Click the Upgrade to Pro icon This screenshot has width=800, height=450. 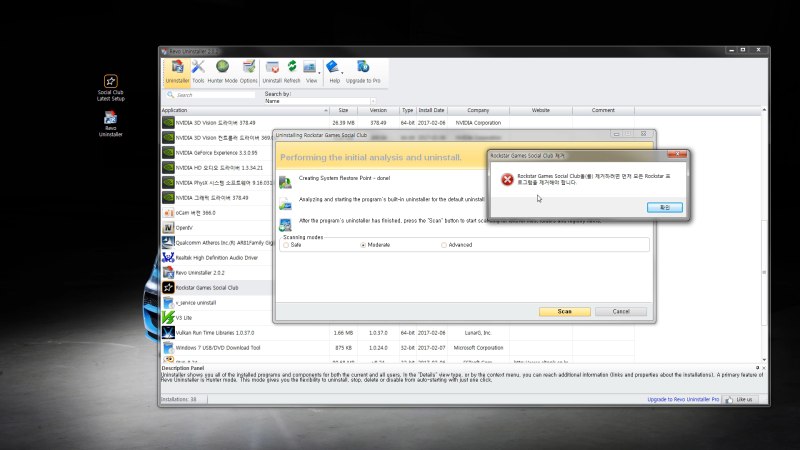(x=363, y=67)
